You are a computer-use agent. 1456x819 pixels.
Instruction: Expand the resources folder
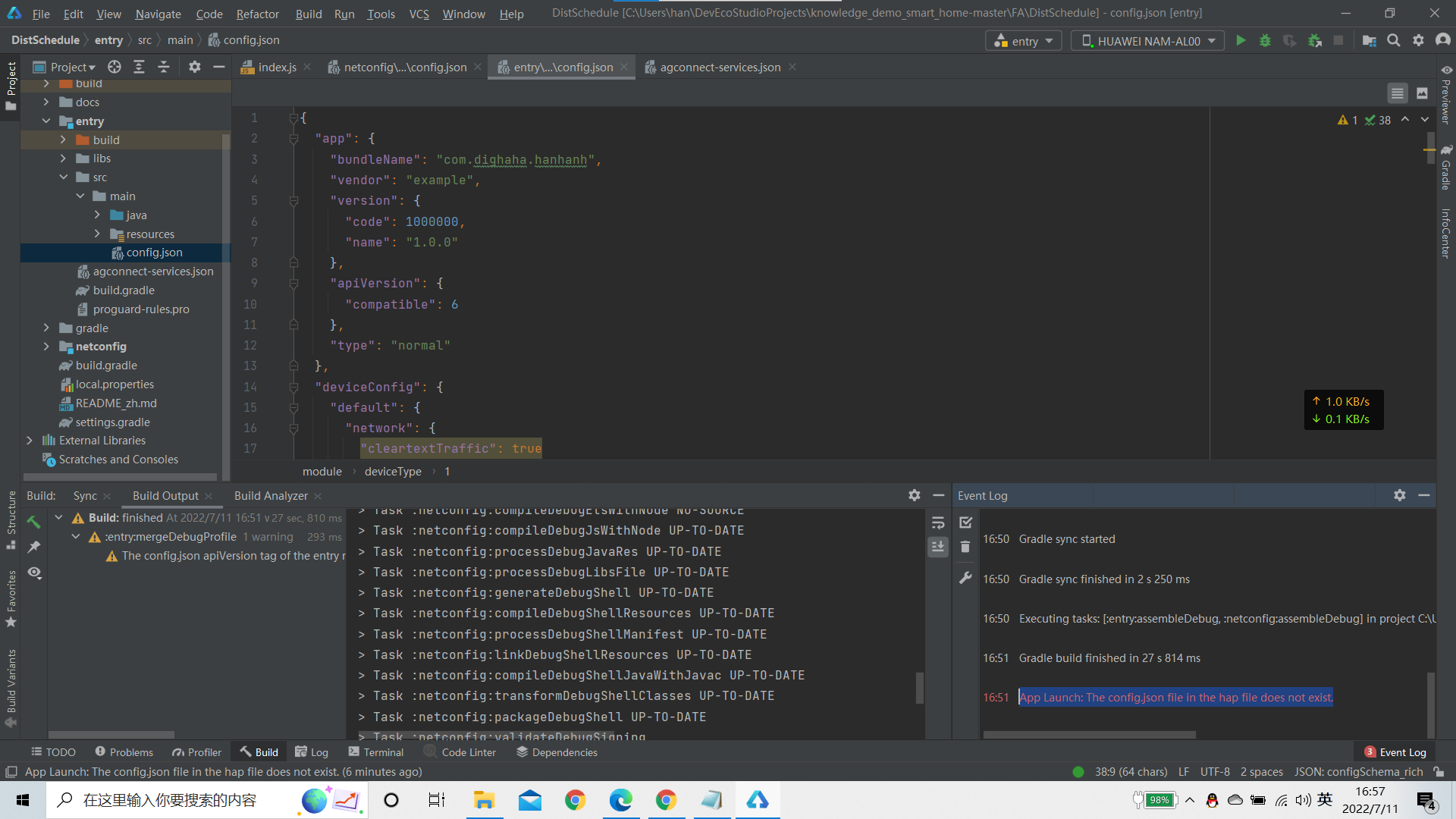97,234
